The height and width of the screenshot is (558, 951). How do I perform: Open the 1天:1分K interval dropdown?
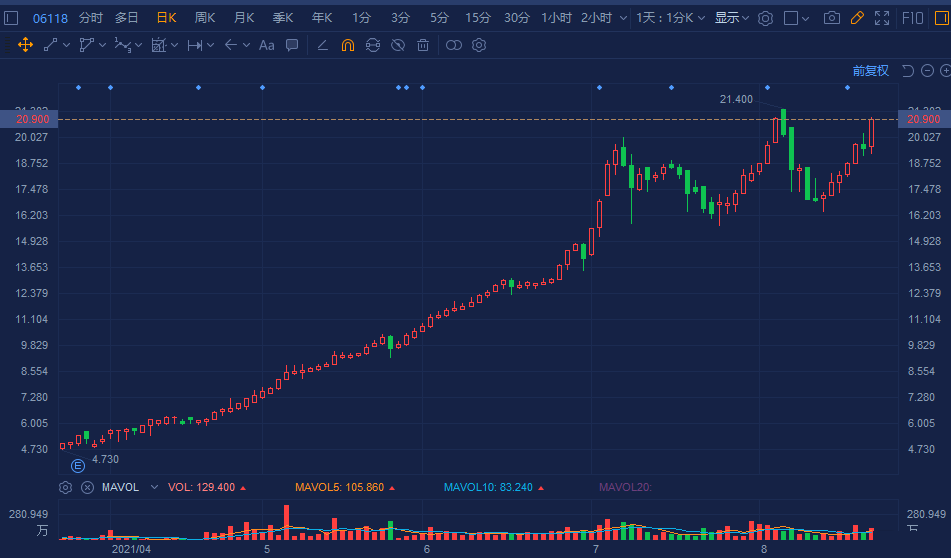(x=671, y=18)
